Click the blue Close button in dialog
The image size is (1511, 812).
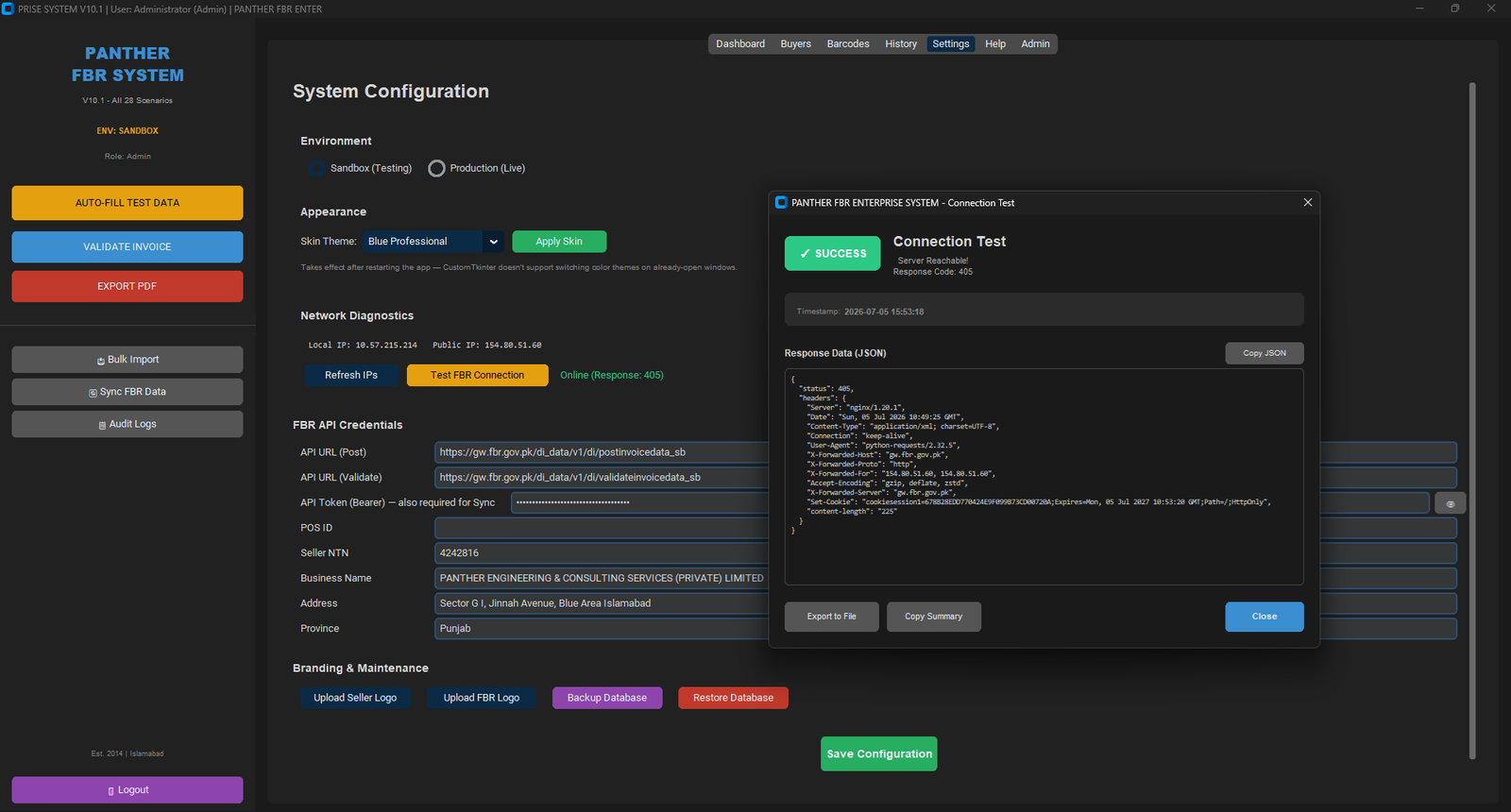1265,617
